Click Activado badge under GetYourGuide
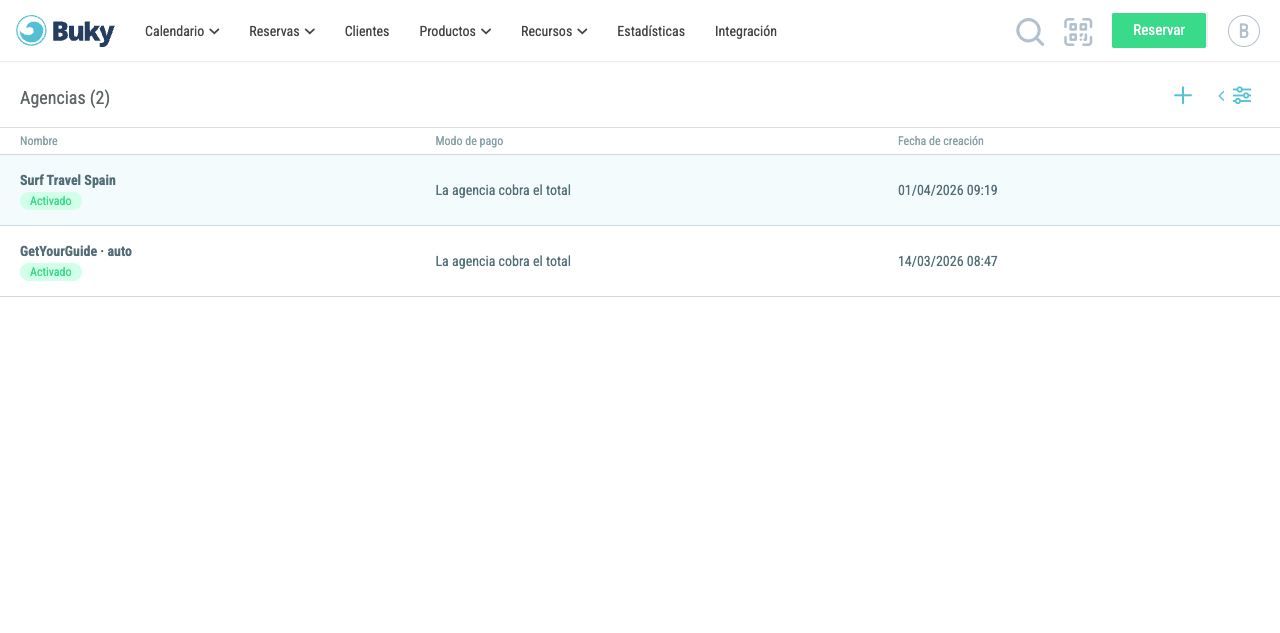 [x=51, y=272]
